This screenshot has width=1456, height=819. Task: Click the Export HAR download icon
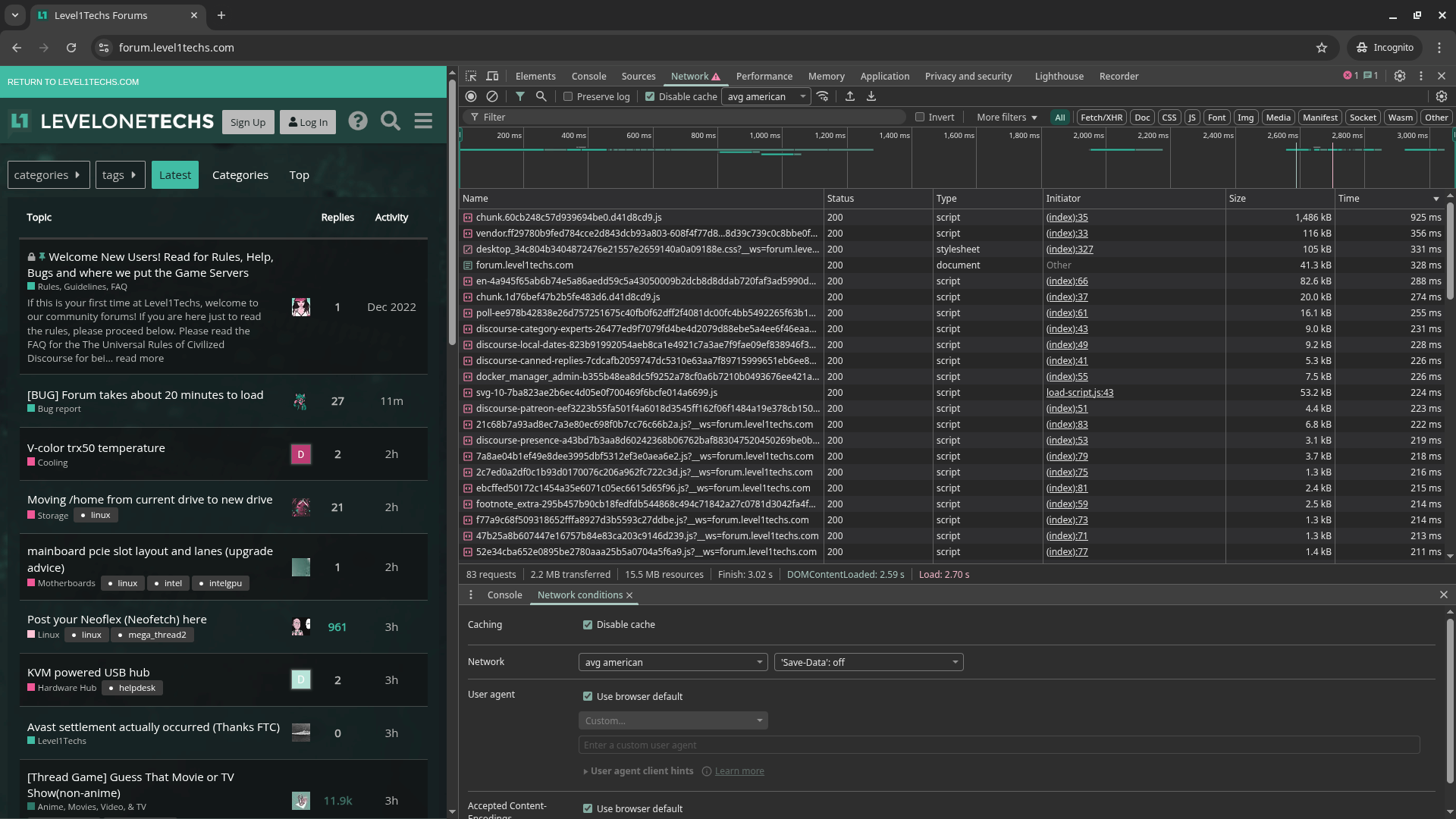[x=871, y=96]
